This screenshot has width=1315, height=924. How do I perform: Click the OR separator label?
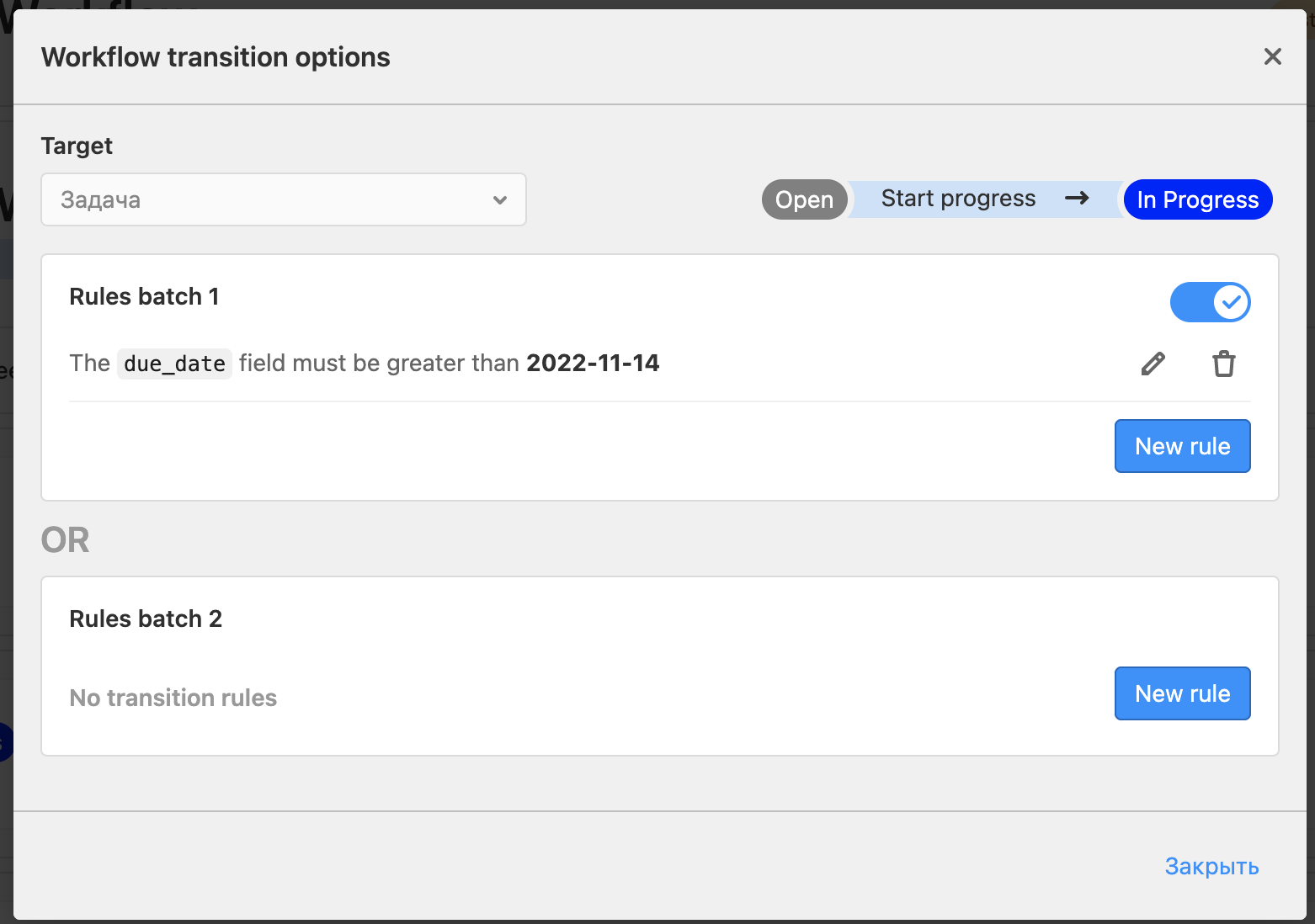click(x=65, y=540)
